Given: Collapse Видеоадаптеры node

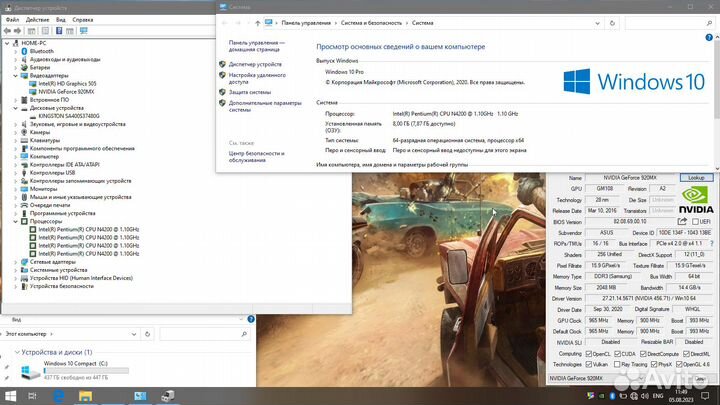Looking at the screenshot, I should tap(16, 76).
